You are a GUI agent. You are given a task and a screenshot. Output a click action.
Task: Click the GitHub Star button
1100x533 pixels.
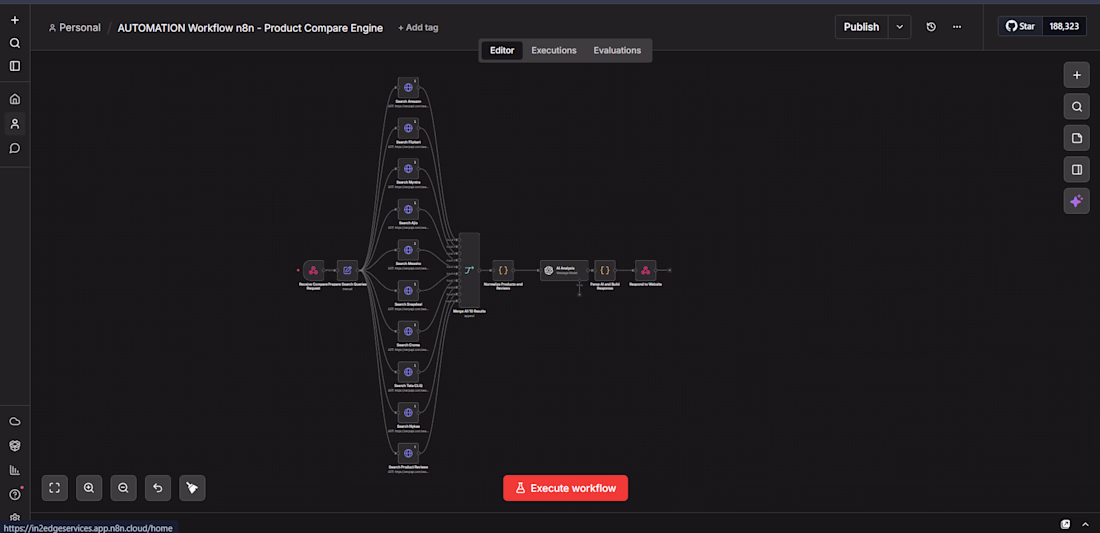click(1021, 27)
